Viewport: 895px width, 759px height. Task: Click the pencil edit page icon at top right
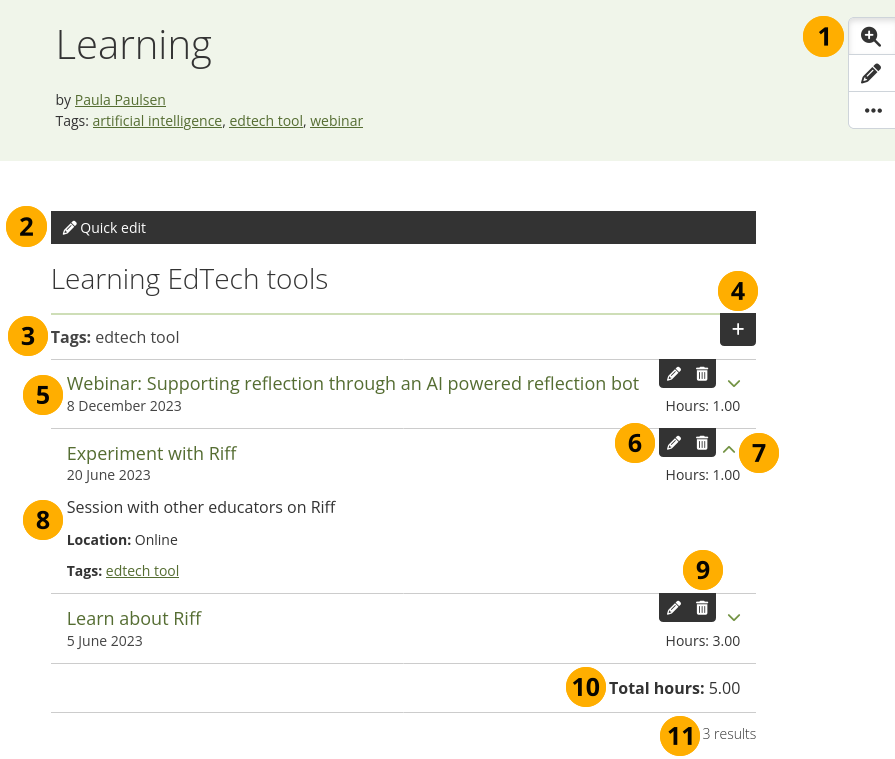[871, 73]
